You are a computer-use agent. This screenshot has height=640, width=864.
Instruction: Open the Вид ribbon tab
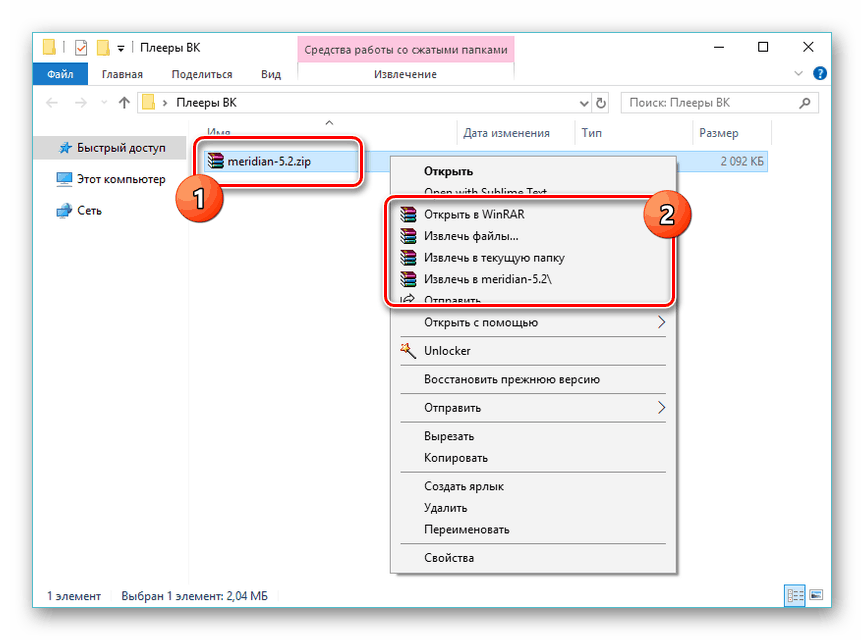(x=271, y=74)
